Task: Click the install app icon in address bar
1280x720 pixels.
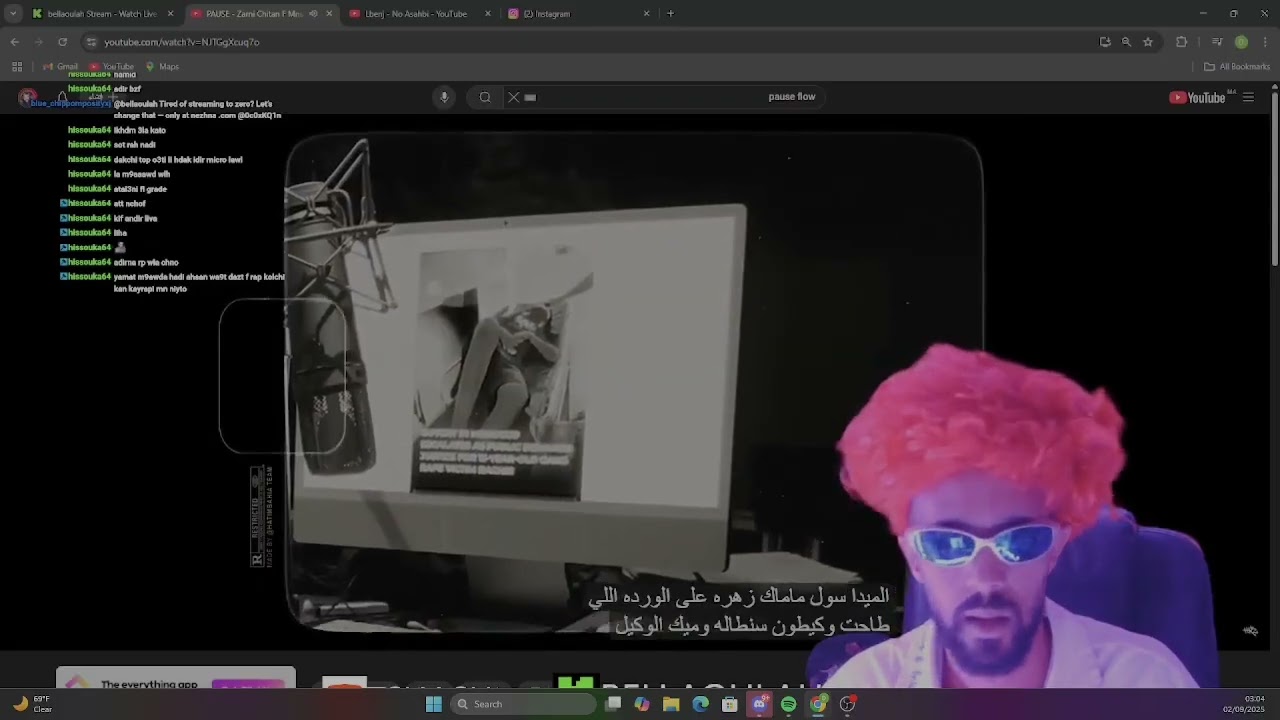Action: pyautogui.click(x=1105, y=42)
